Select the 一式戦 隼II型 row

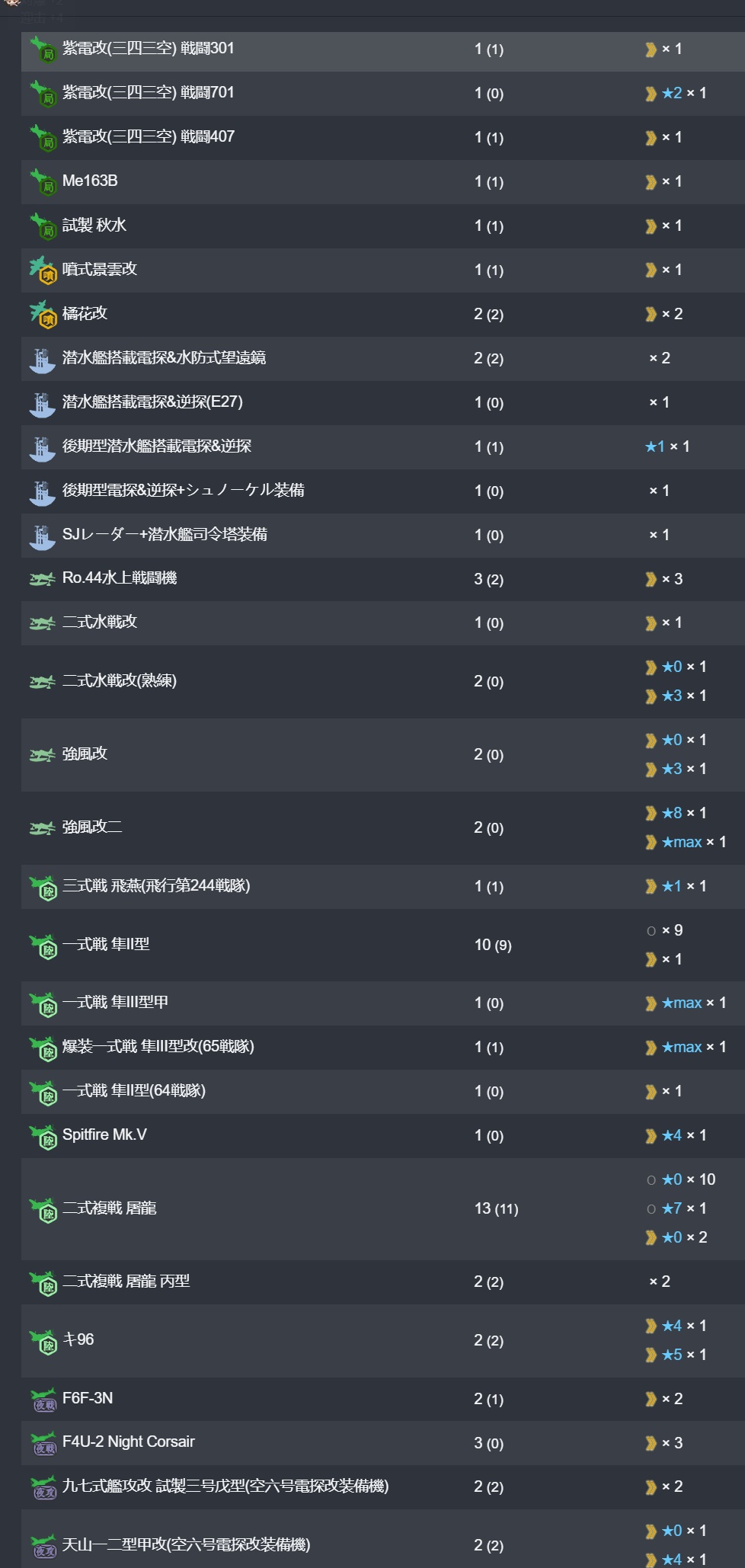tap(383, 945)
